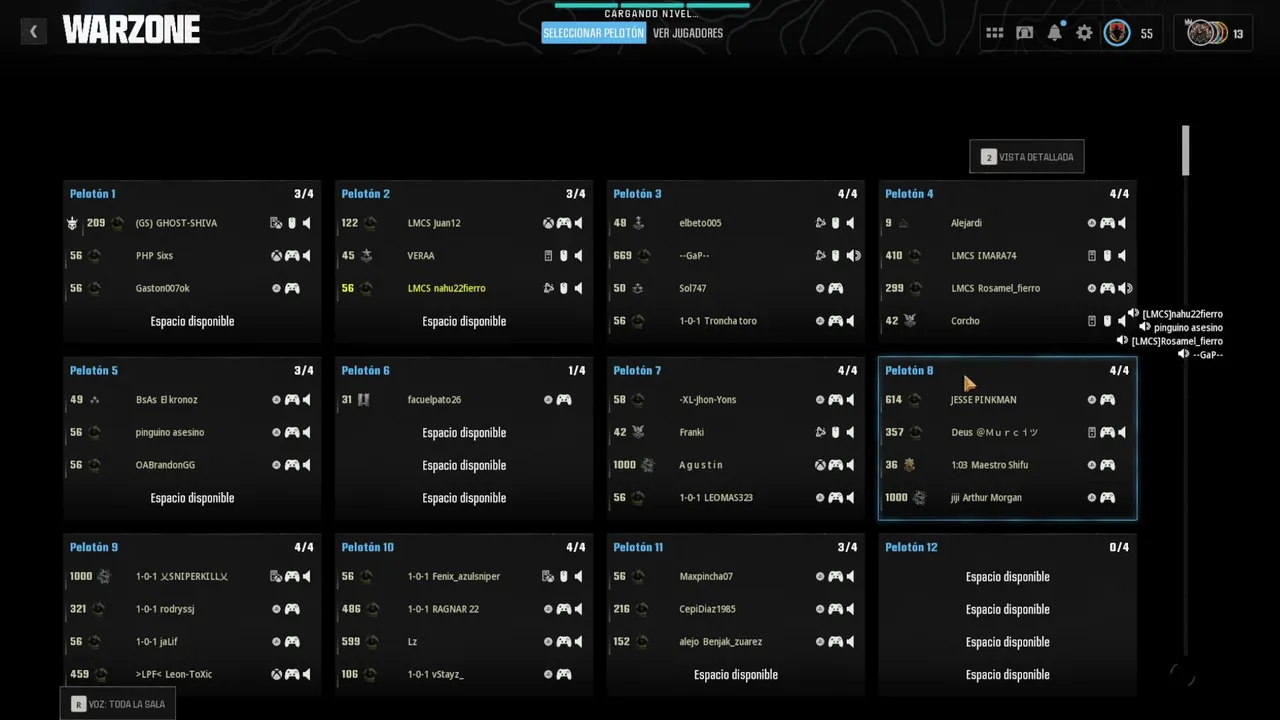Switch to Seleccionar Pelotón tab
1280x720 pixels.
tap(594, 33)
